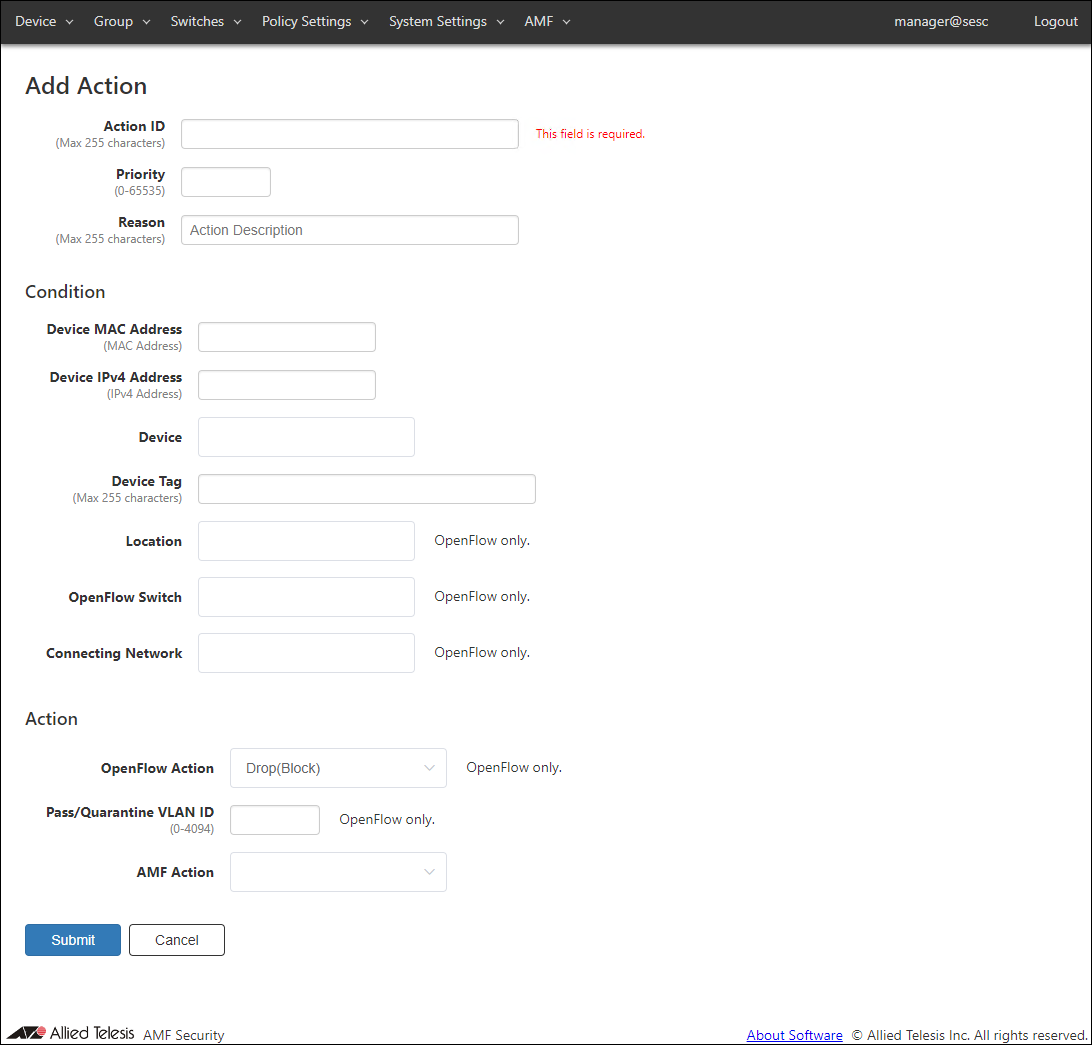Screen dimensions: 1092x1045
Task: Click the Logout link
Action: point(1055,21)
